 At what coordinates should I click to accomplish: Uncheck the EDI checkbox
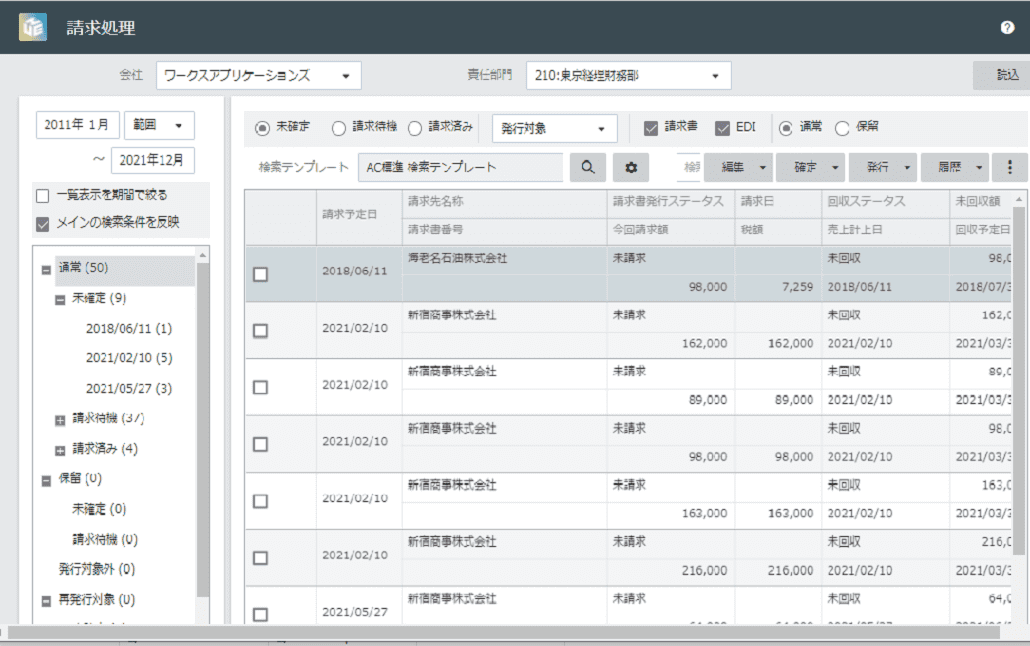[722, 127]
